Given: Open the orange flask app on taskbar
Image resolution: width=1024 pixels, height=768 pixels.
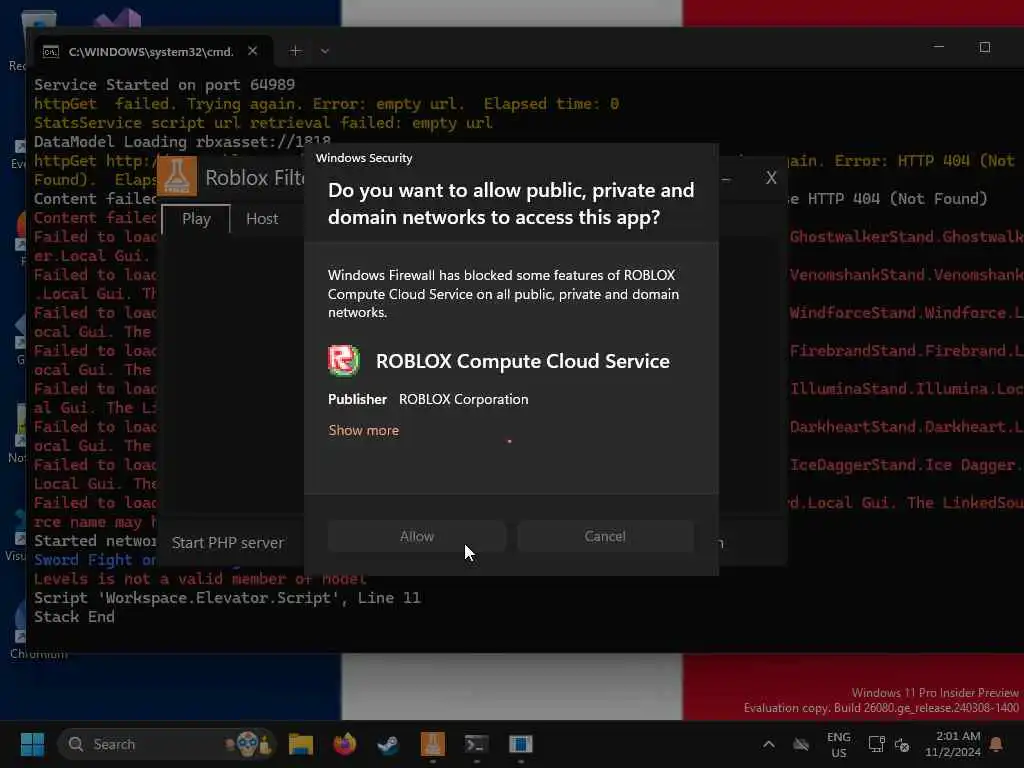Looking at the screenshot, I should [x=432, y=744].
